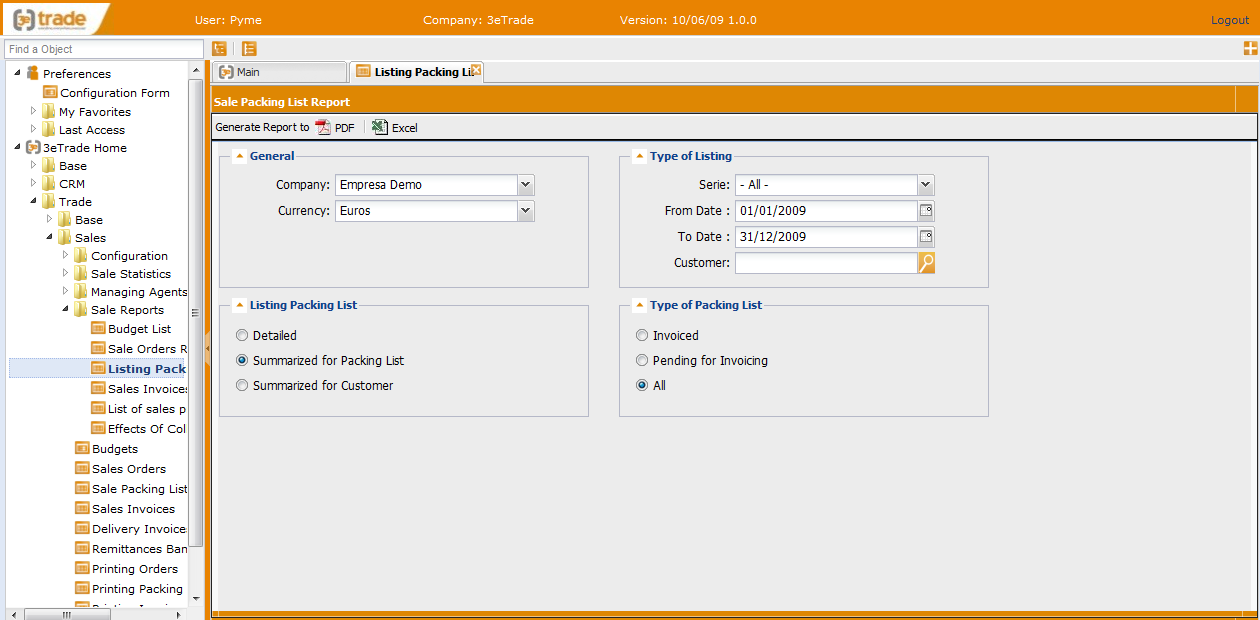This screenshot has height=620, width=1260.
Task: Open Configuration Form under Preferences
Action: click(x=114, y=93)
